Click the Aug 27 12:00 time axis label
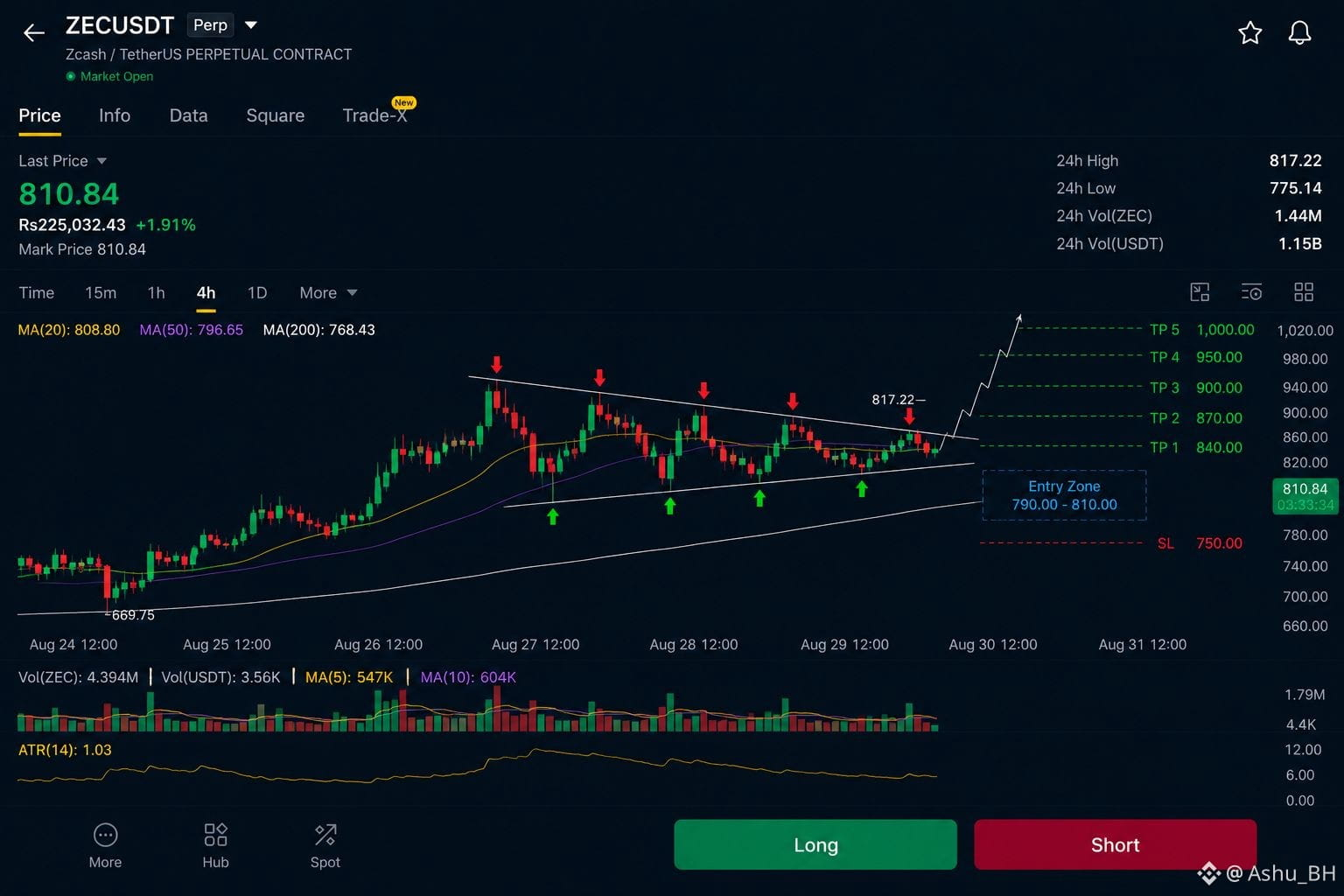 [x=535, y=645]
